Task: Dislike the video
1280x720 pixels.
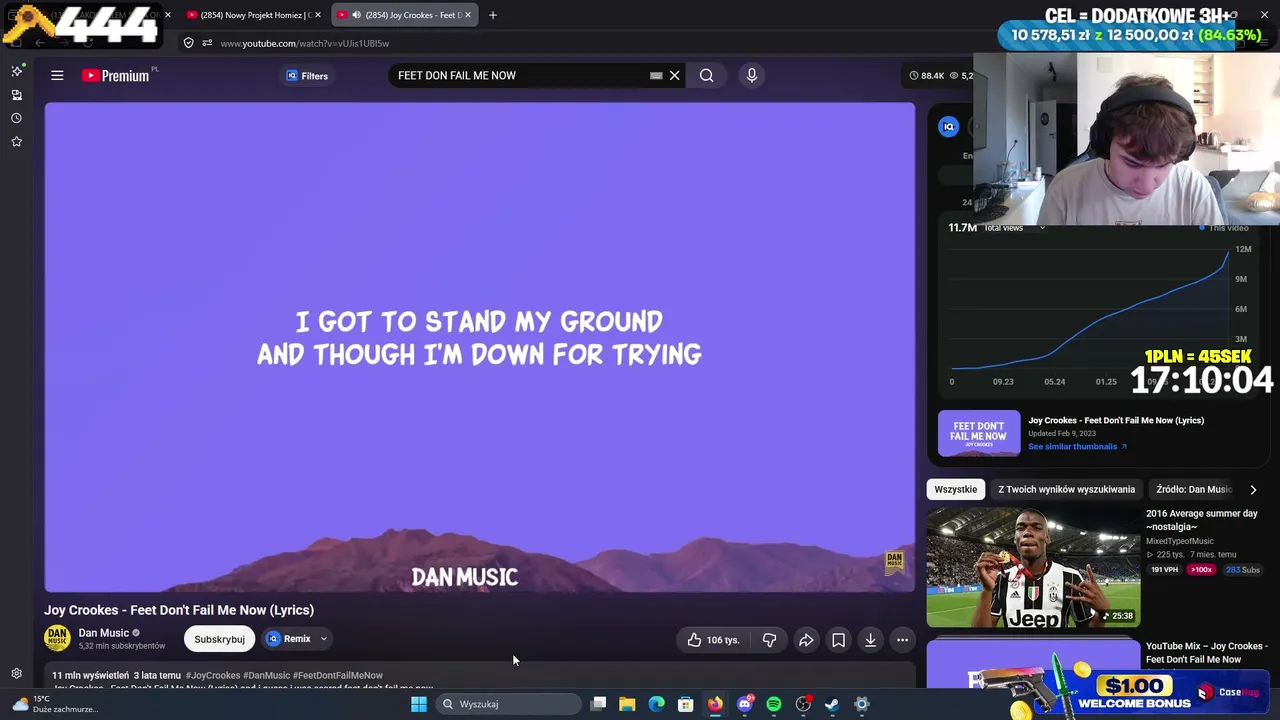Action: click(x=769, y=640)
